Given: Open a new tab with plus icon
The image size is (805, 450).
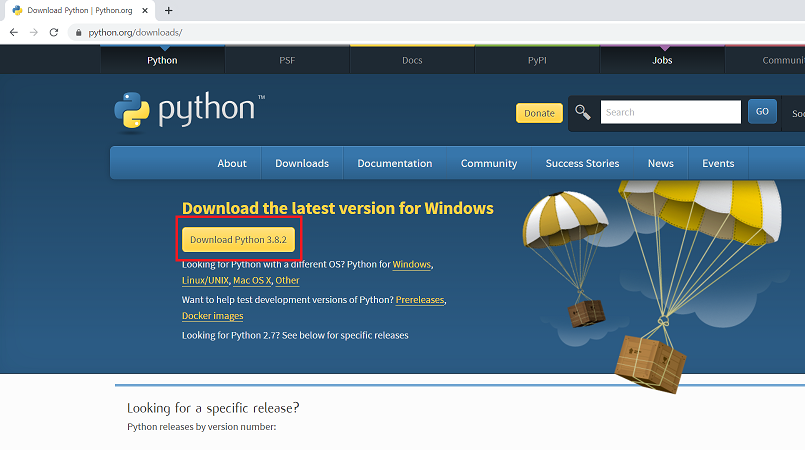Looking at the screenshot, I should [x=168, y=10].
